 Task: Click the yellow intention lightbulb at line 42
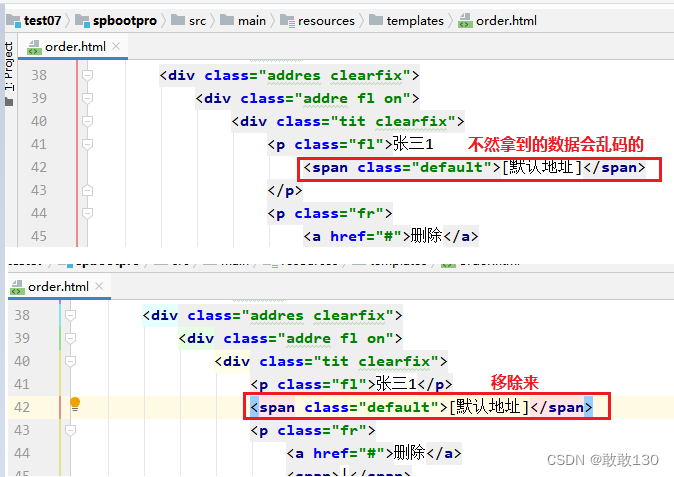click(75, 404)
